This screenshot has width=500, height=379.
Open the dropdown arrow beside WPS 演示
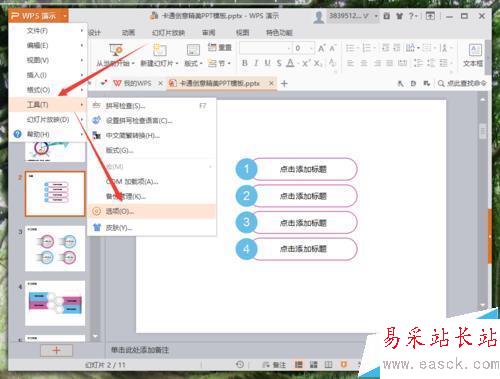(65, 16)
